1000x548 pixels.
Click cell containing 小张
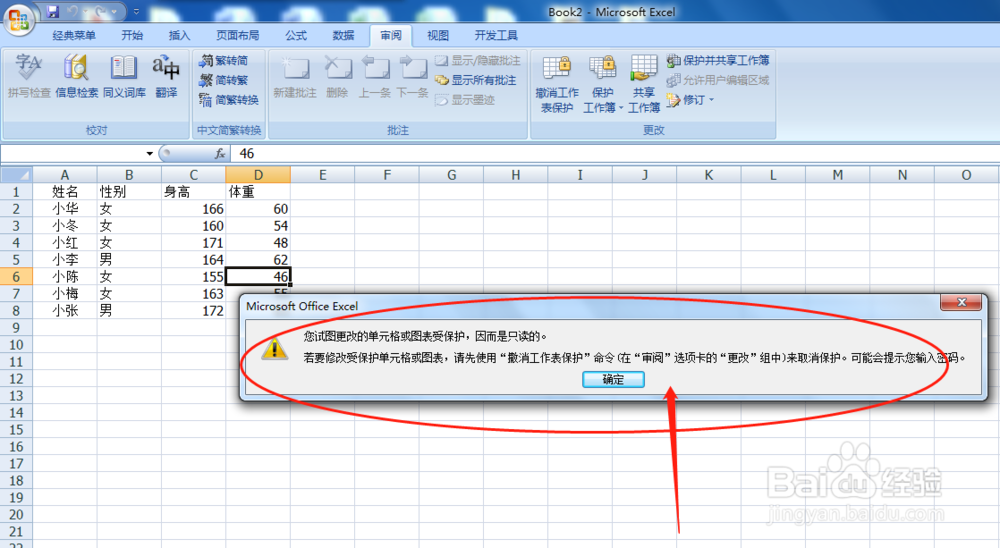click(65, 311)
